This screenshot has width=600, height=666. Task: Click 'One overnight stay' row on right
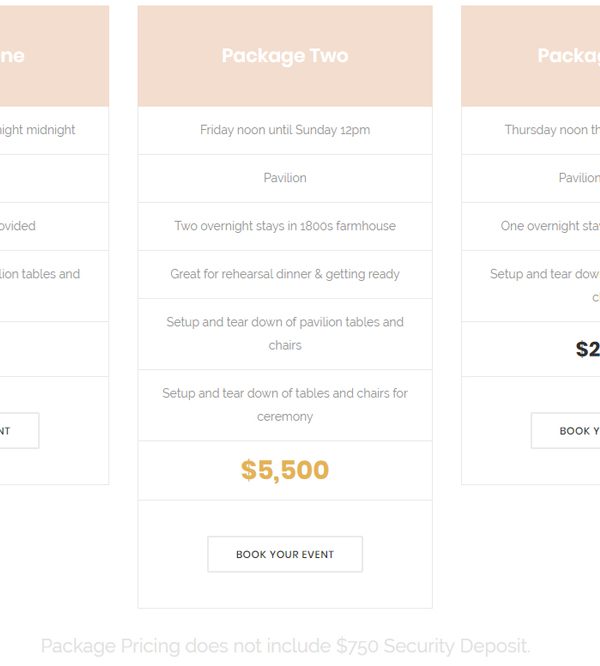pyautogui.click(x=531, y=226)
